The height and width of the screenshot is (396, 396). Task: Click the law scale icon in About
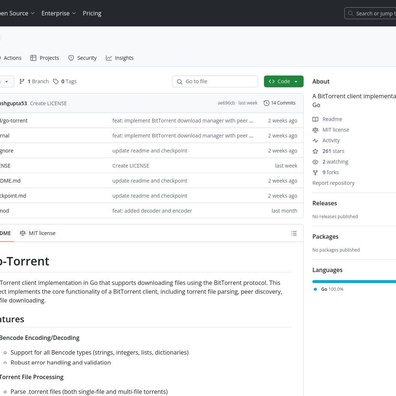coord(315,130)
